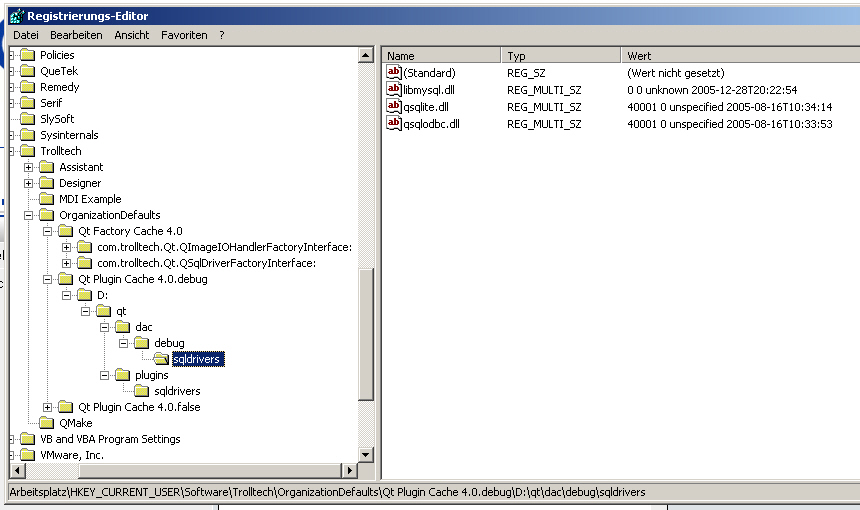Click the dac folder icon
This screenshot has height=510, width=860.
pos(123,327)
